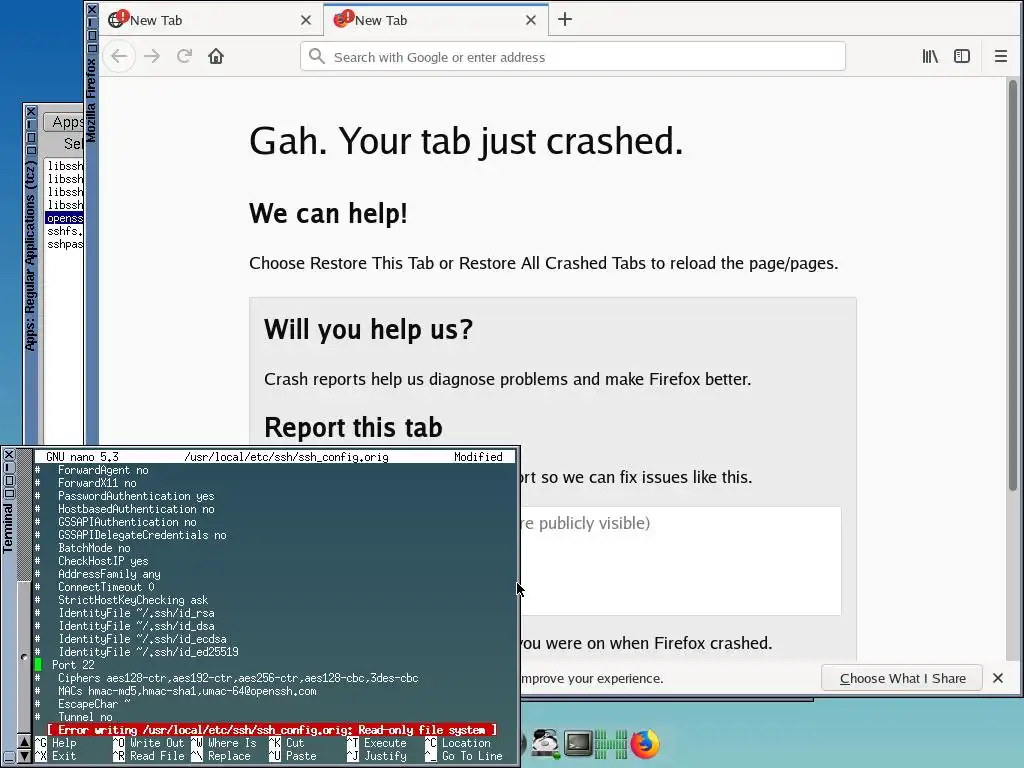Close the Mozilla Firefox window with X icon
The image size is (1024, 768).
coord(92,9)
